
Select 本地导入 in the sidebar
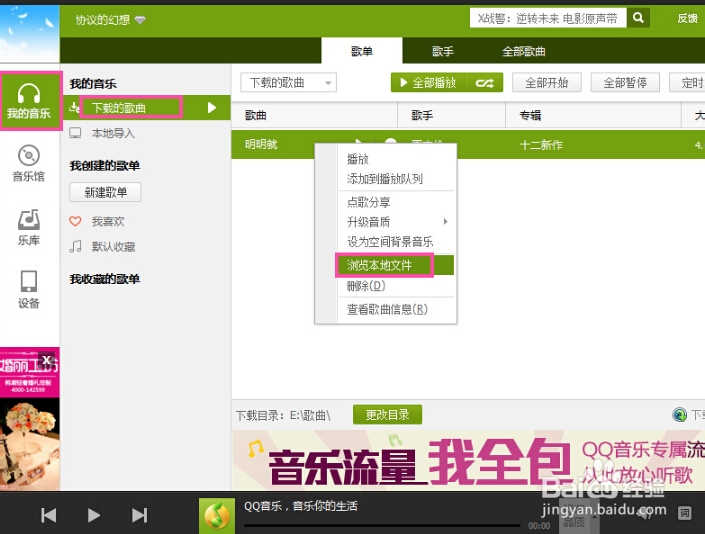pos(113,133)
